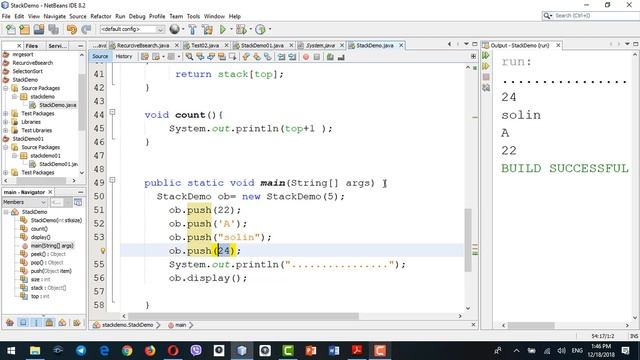The height and width of the screenshot is (360, 640).
Task: Toggle Show Non-Public Members in Navigator
Action: [x=49, y=322]
